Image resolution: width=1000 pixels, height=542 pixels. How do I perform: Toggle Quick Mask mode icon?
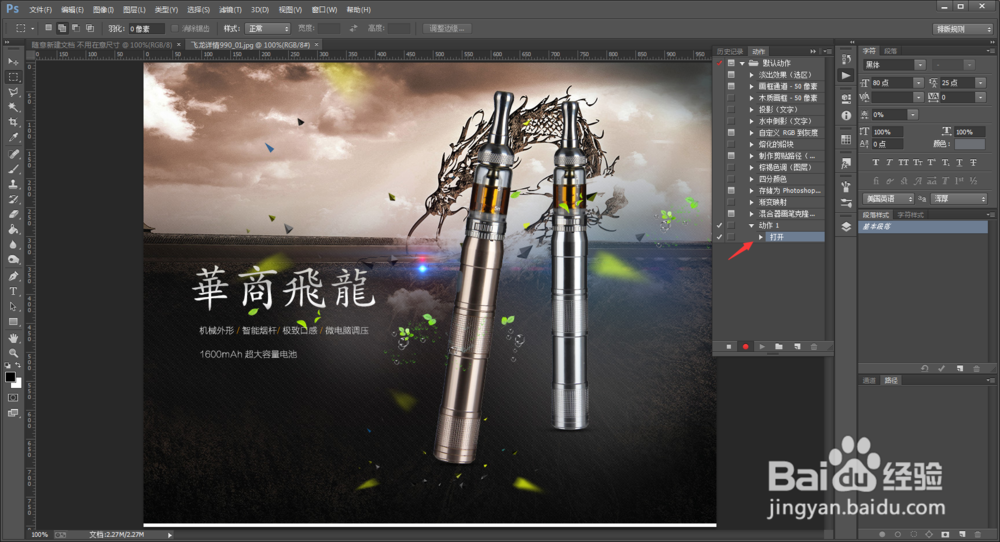coord(13,398)
